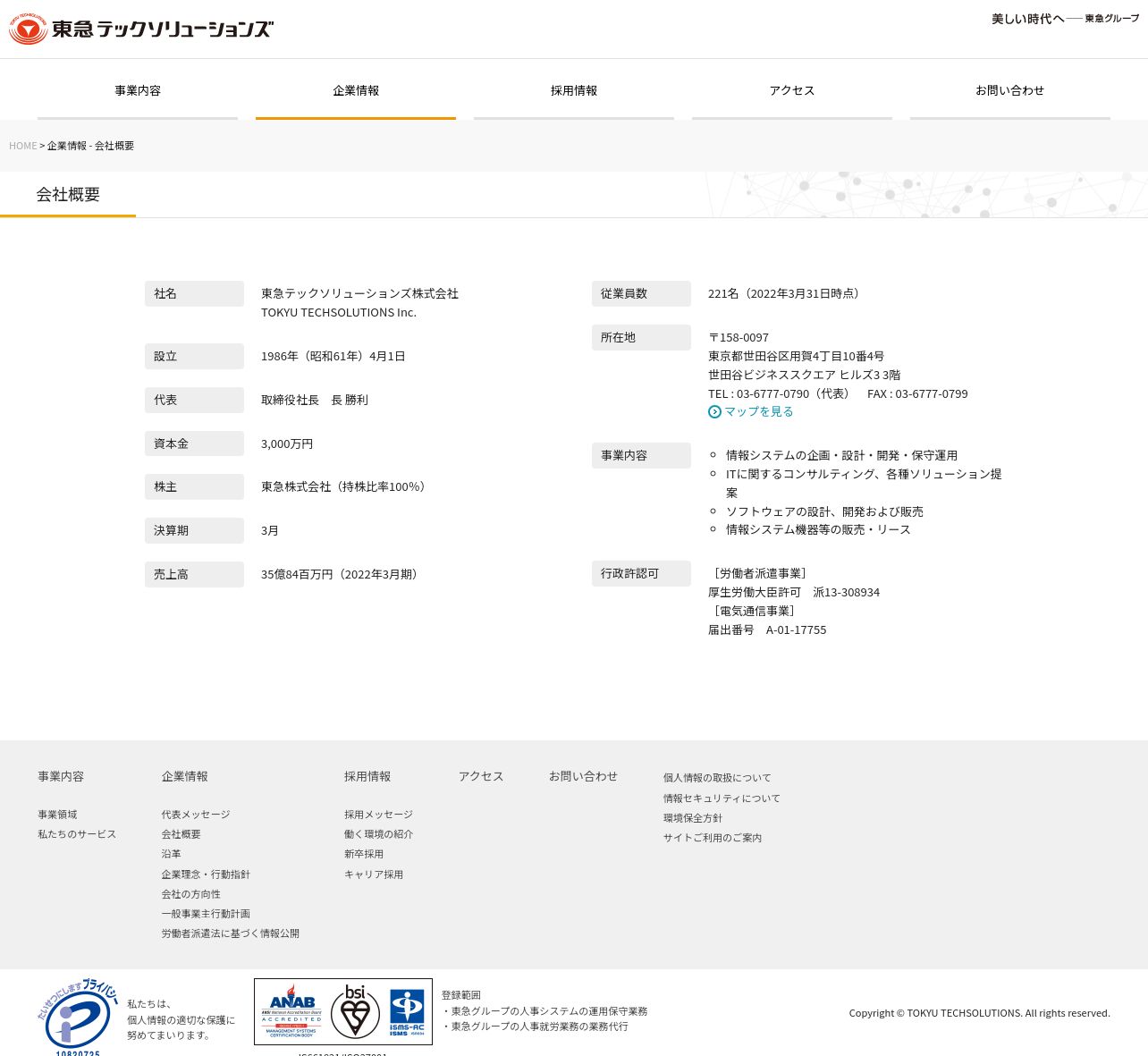This screenshot has width=1148, height=1056.
Task: Click the 売上高 label cell
Action: coord(194,575)
